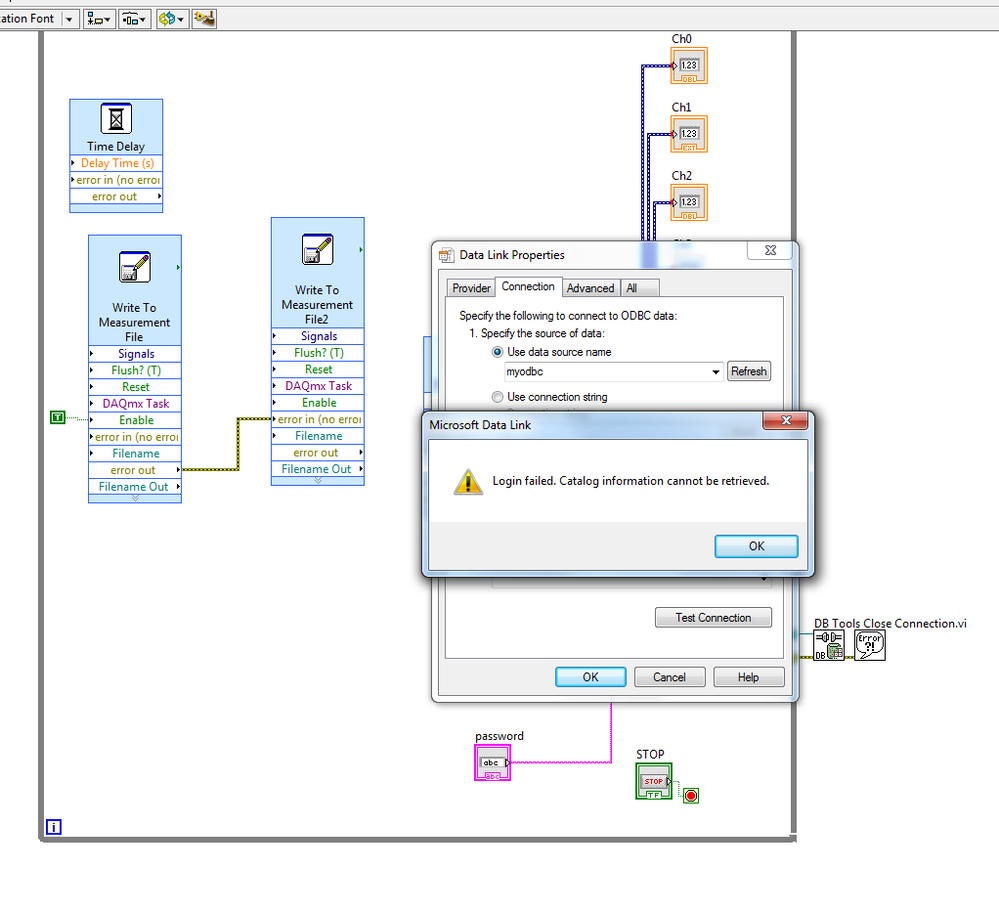Select the Ch2 numeric indicator terminal
999x912 pixels.
(x=689, y=203)
